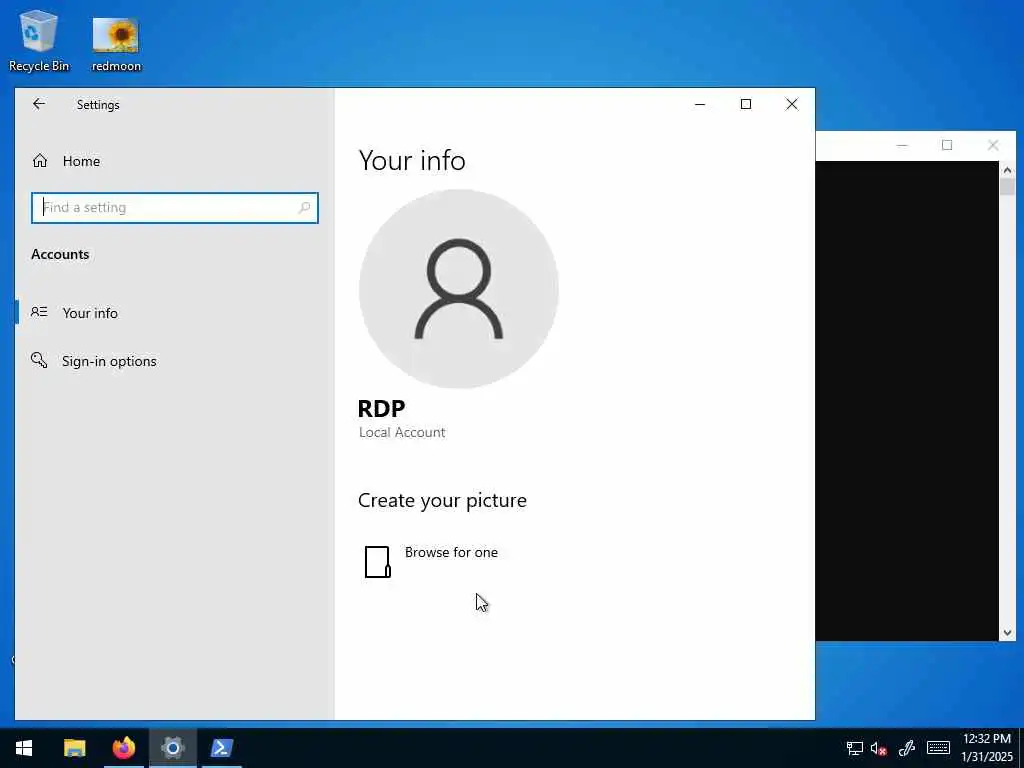
Task: Click the muted volume tray icon
Action: point(878,748)
